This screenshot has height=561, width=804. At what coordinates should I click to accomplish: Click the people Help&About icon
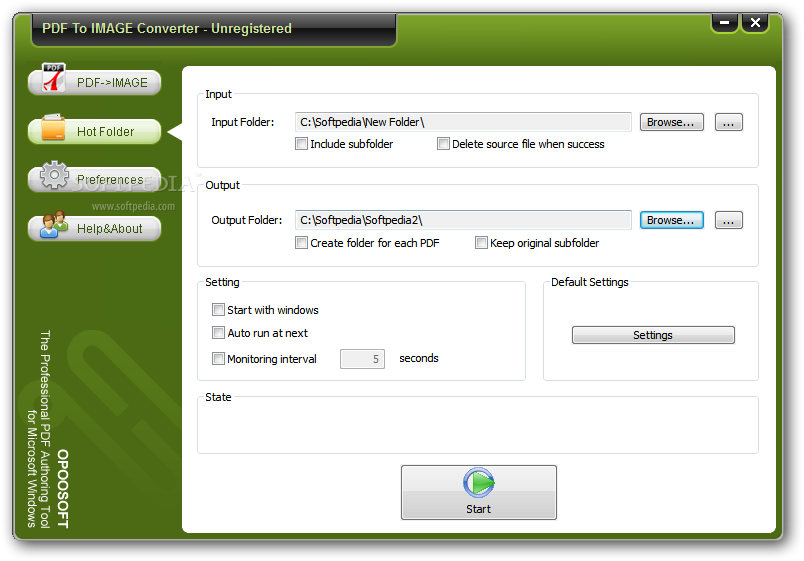pyautogui.click(x=54, y=224)
